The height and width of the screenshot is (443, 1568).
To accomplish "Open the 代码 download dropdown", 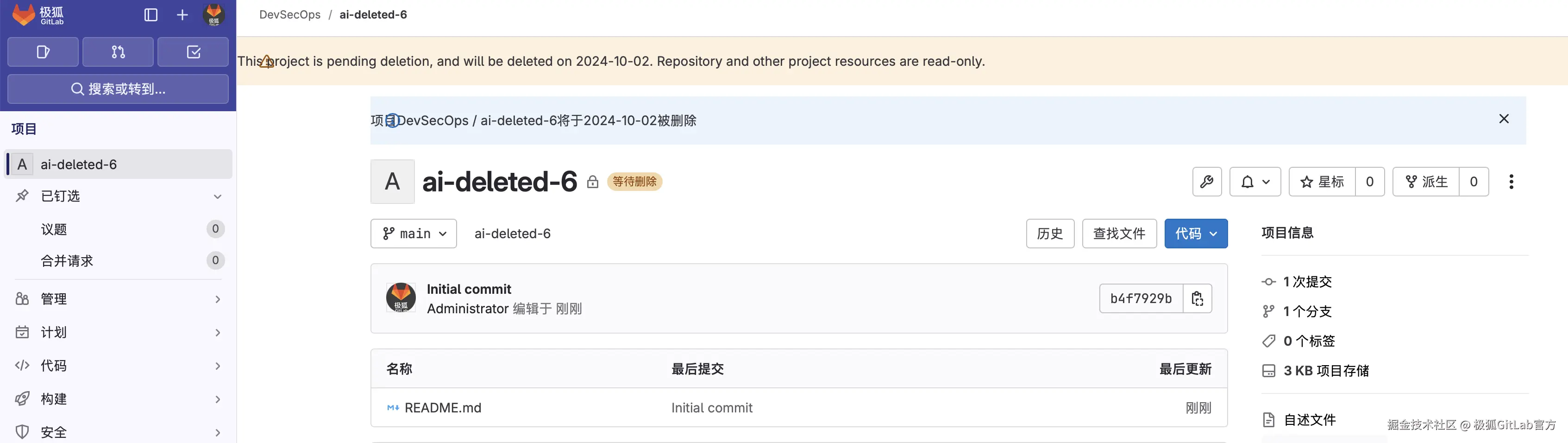I will (x=1195, y=234).
